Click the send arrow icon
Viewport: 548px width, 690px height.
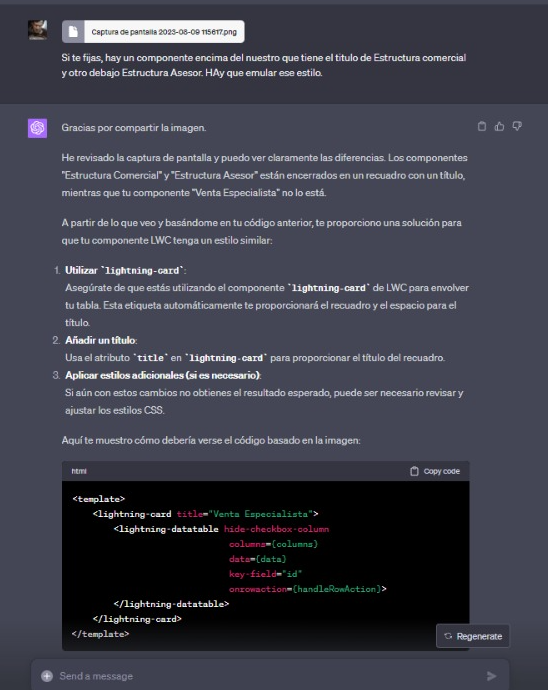(x=491, y=676)
